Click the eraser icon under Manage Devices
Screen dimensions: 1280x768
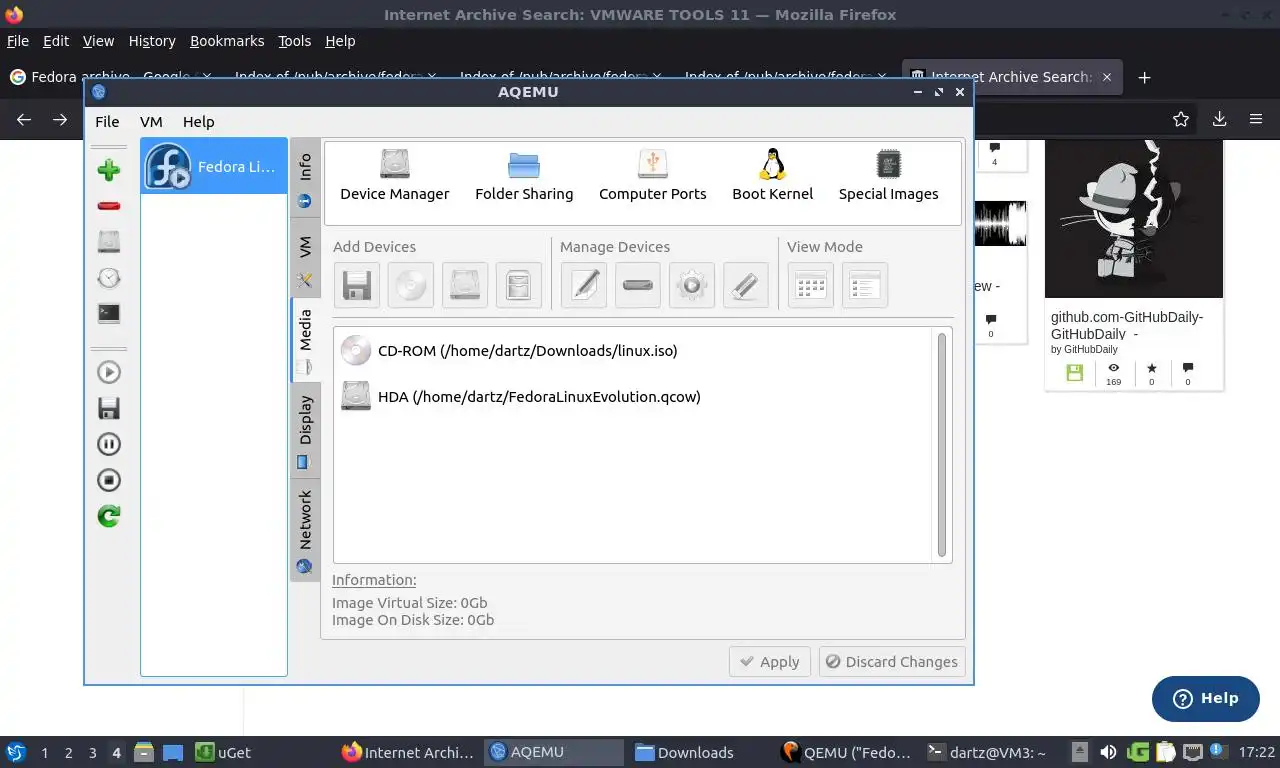pos(746,286)
